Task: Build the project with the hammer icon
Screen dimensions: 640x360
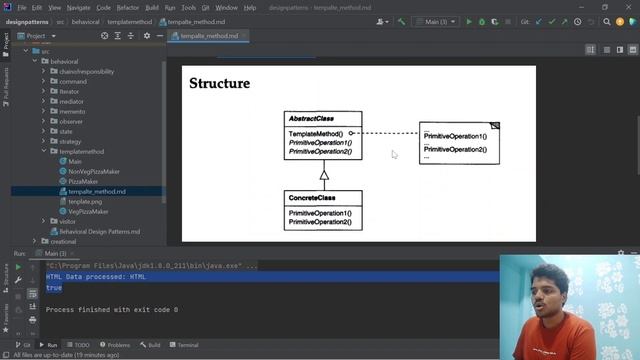Action: tap(402, 22)
